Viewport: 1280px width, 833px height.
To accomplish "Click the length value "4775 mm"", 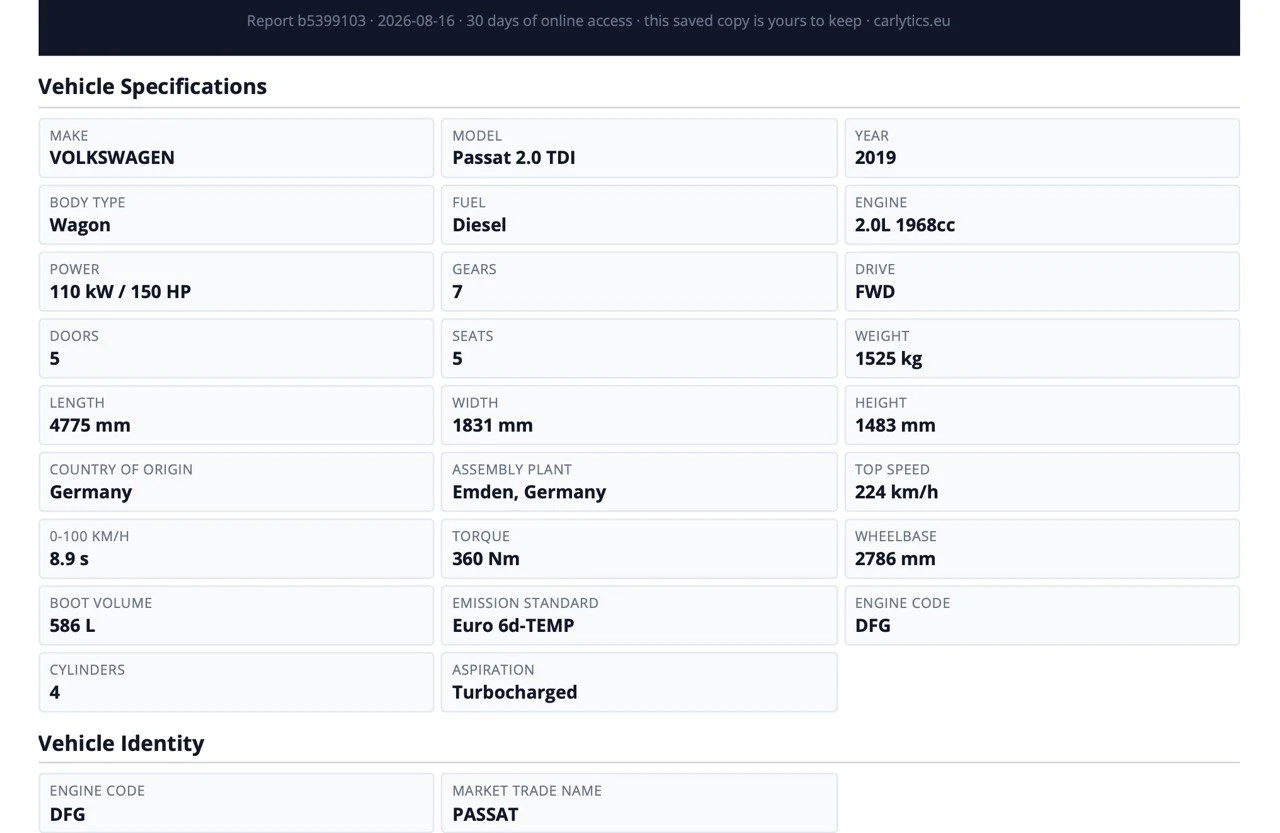I will pyautogui.click(x=90, y=425).
